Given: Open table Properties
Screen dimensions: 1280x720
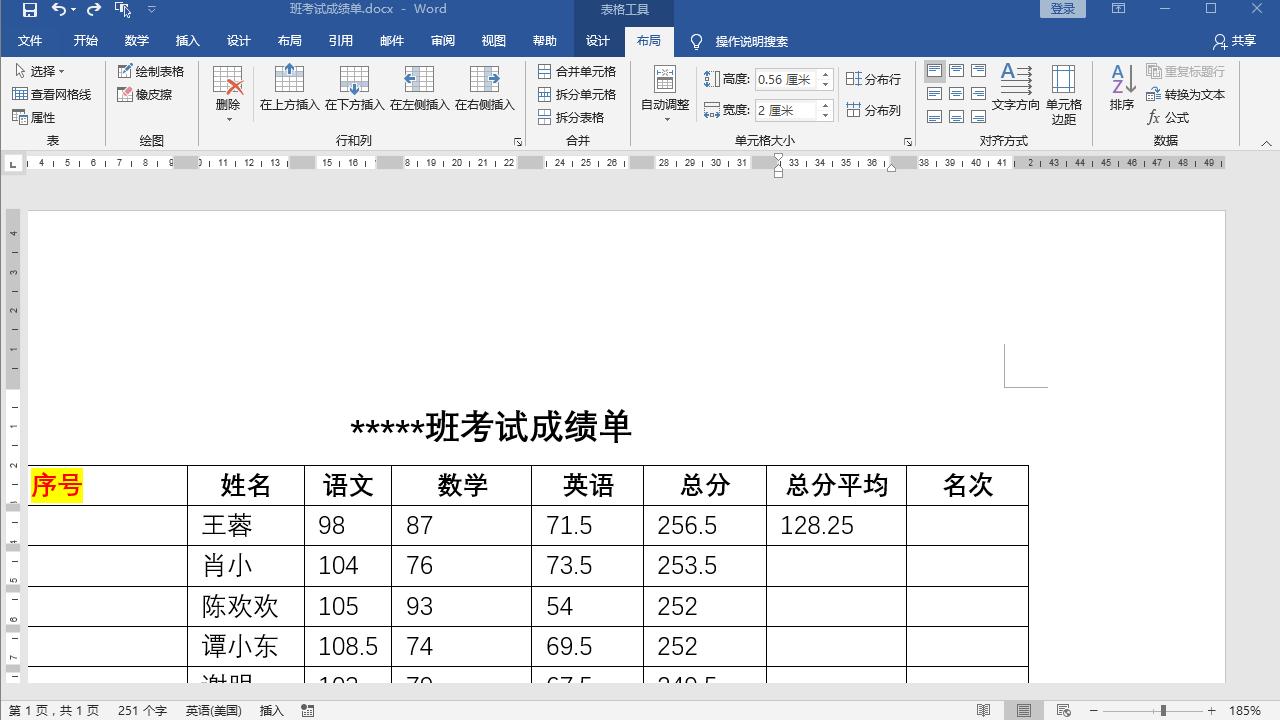Looking at the screenshot, I should click(41, 117).
